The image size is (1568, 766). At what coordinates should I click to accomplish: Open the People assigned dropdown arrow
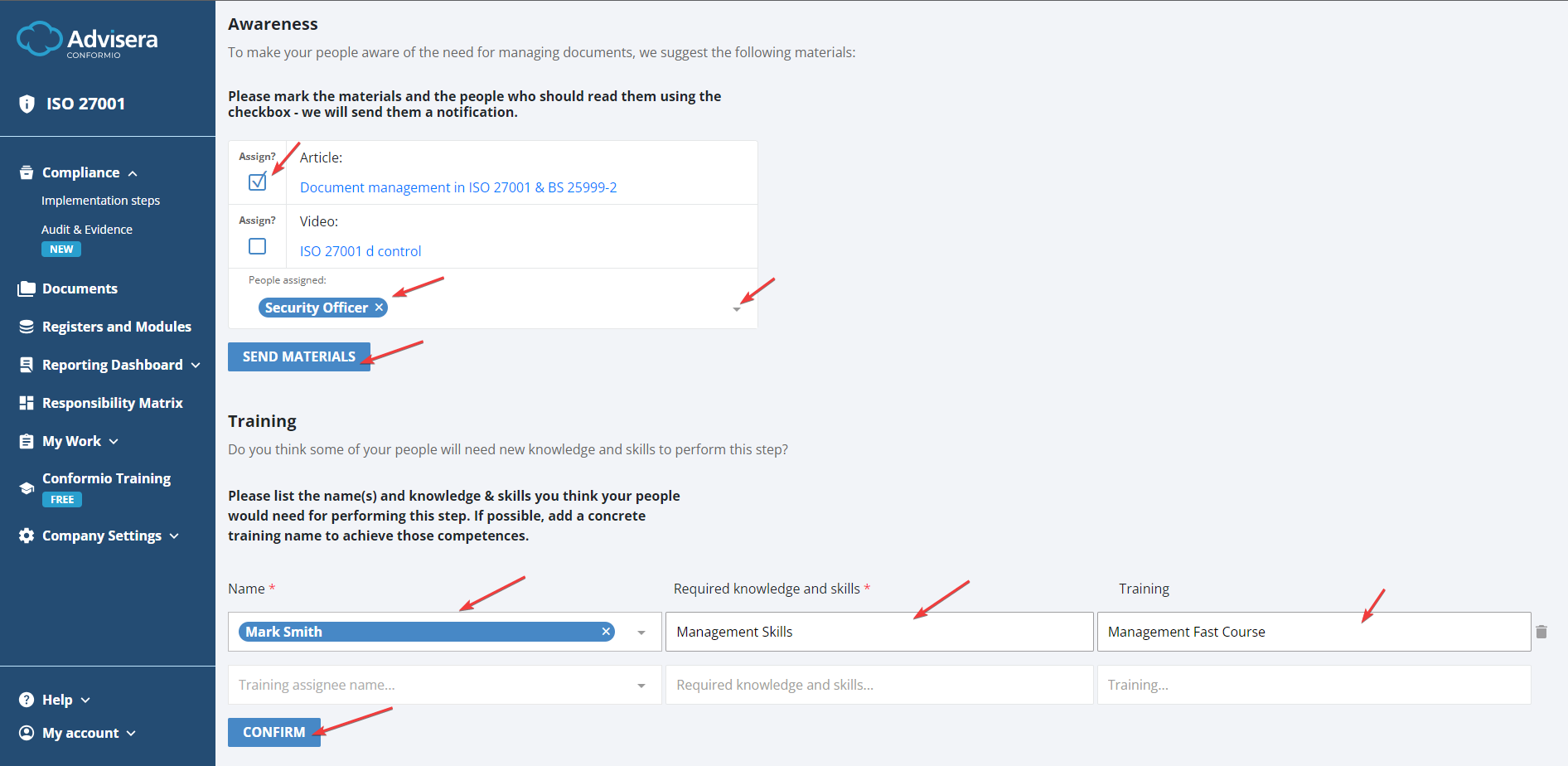[737, 309]
